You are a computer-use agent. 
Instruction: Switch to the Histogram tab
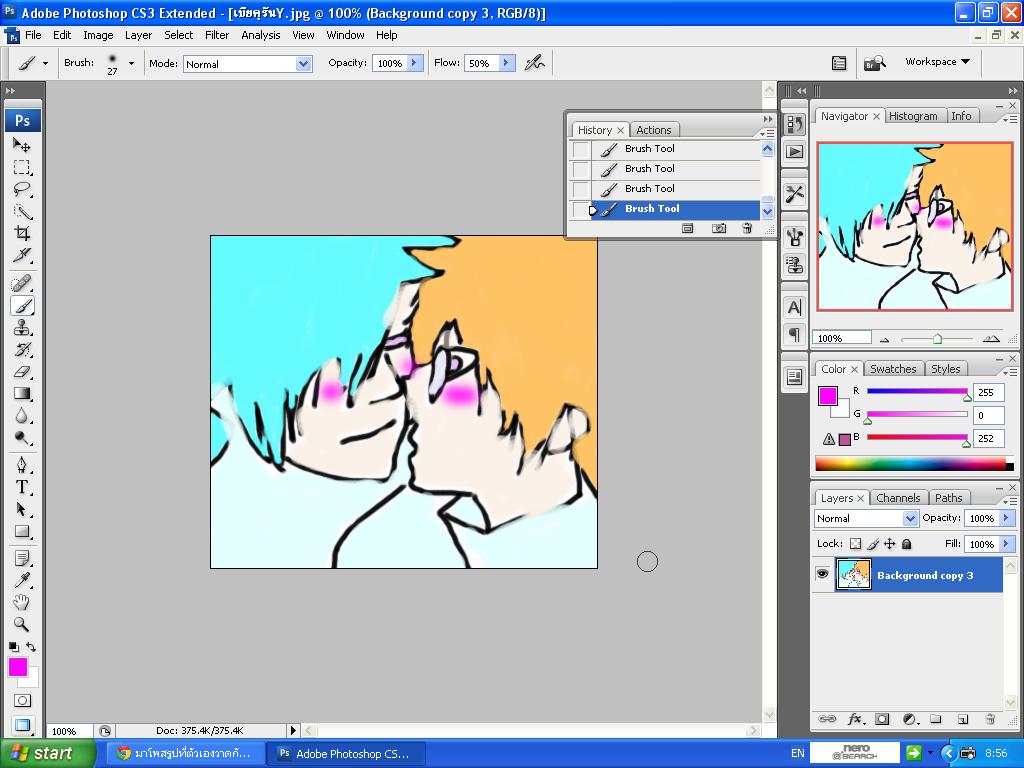[913, 116]
